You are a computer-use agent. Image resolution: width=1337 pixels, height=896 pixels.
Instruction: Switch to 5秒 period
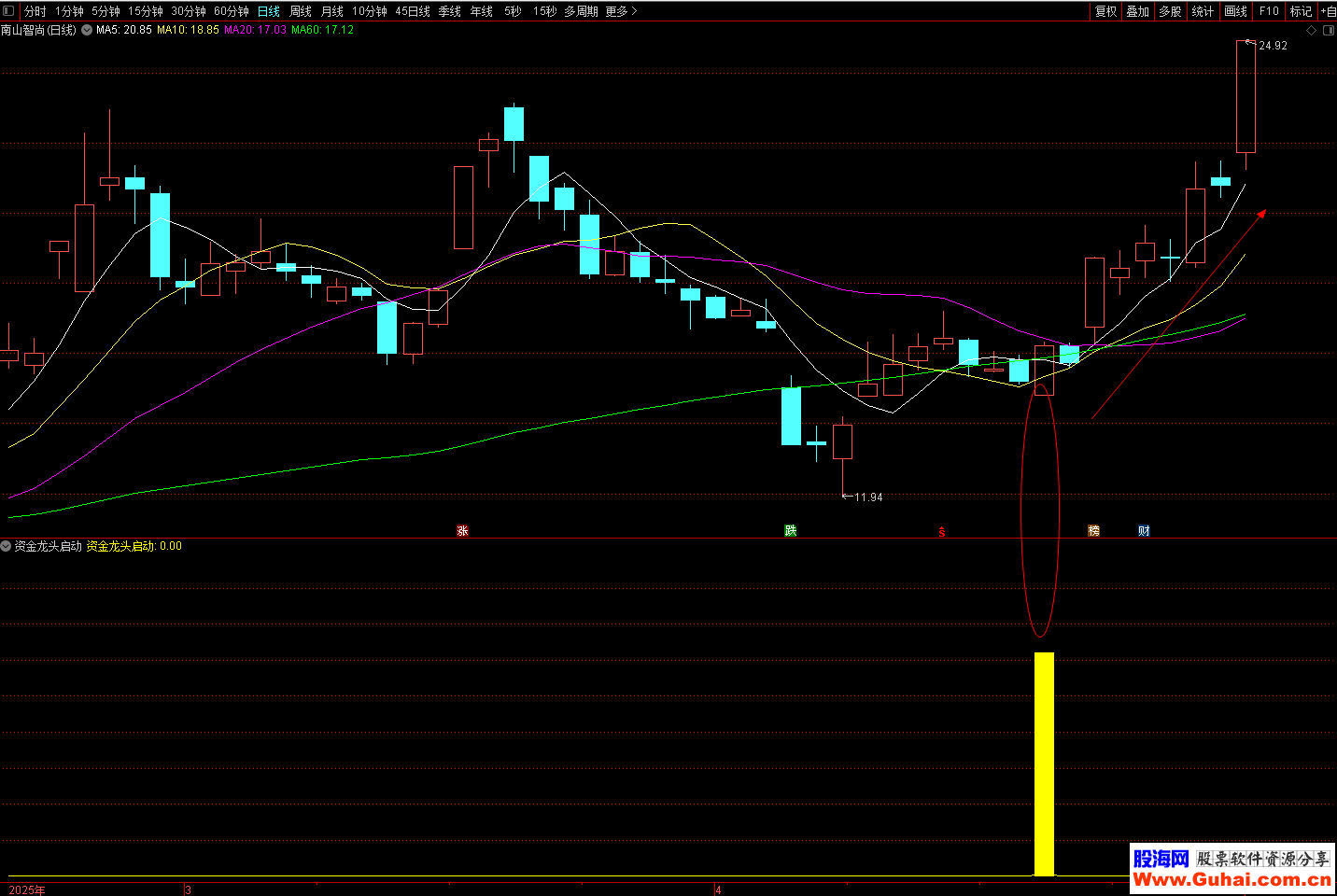[x=513, y=11]
